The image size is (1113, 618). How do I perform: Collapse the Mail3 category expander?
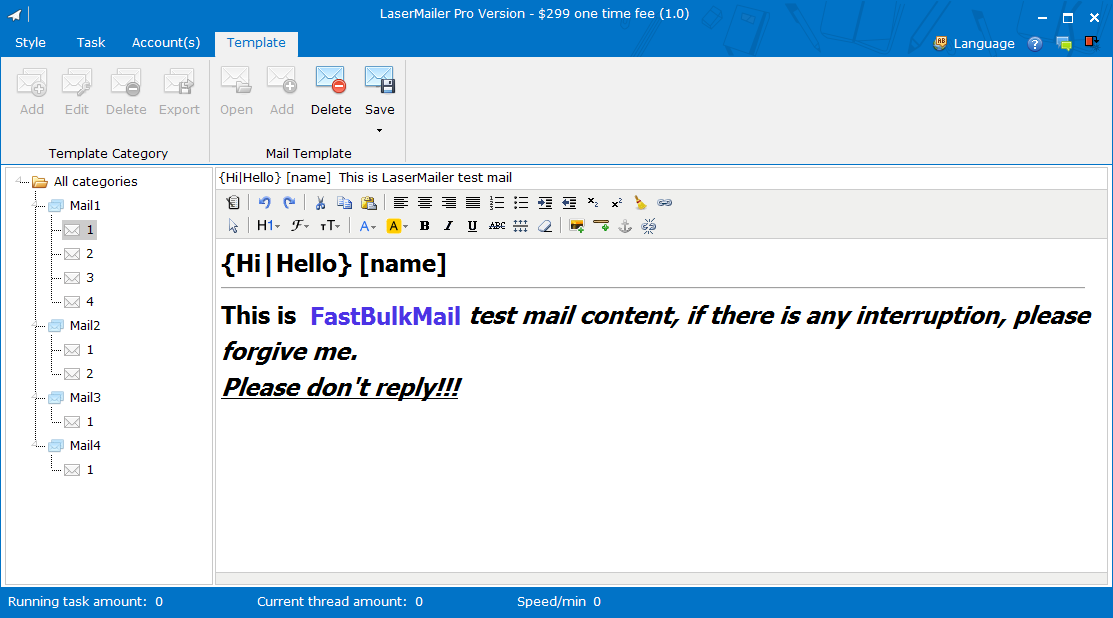35,397
